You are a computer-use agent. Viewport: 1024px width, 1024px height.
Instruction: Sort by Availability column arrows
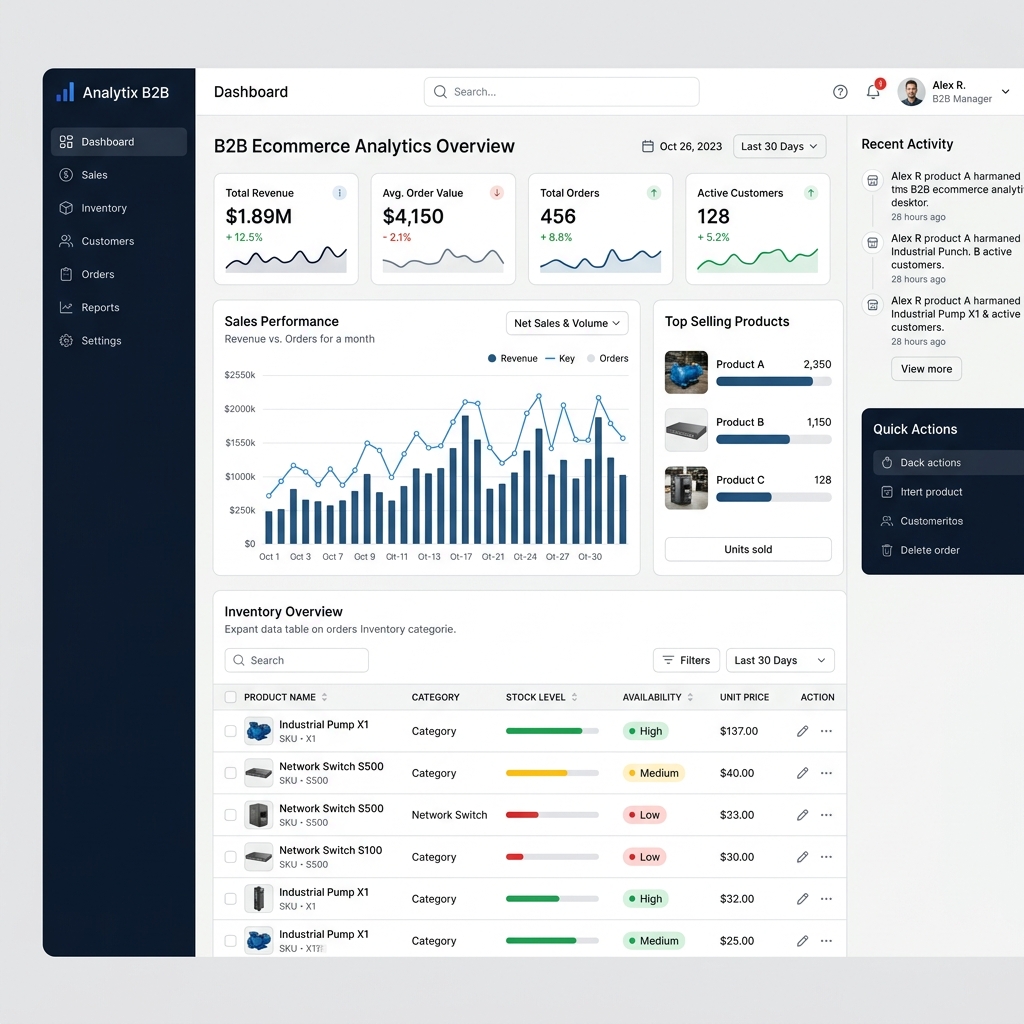[690, 697]
